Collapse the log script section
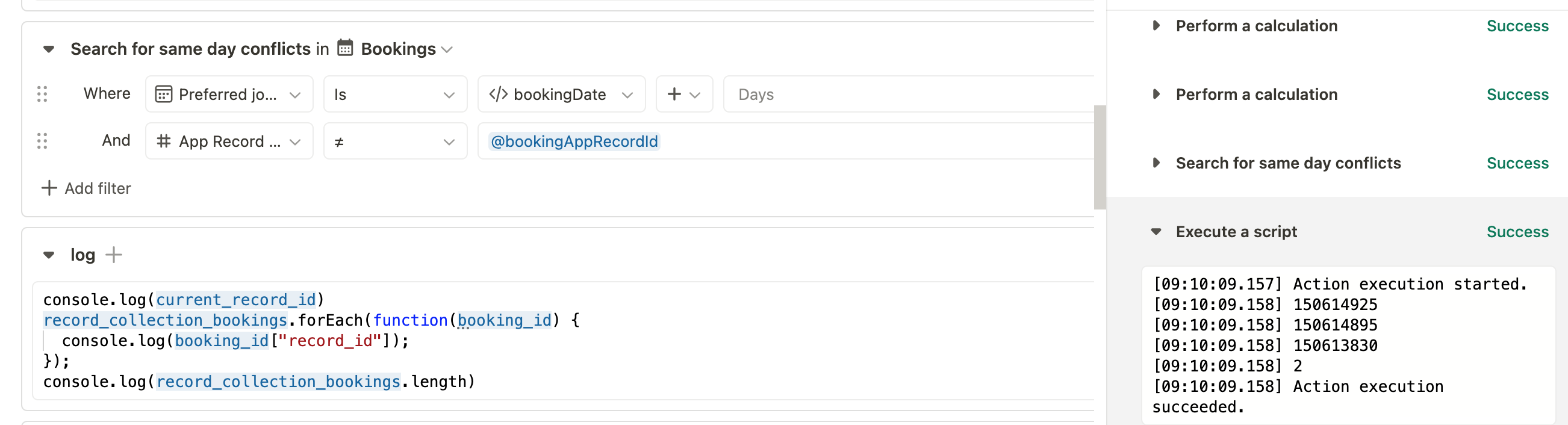Image resolution: width=1568 pixels, height=425 pixels. pyautogui.click(x=49, y=255)
